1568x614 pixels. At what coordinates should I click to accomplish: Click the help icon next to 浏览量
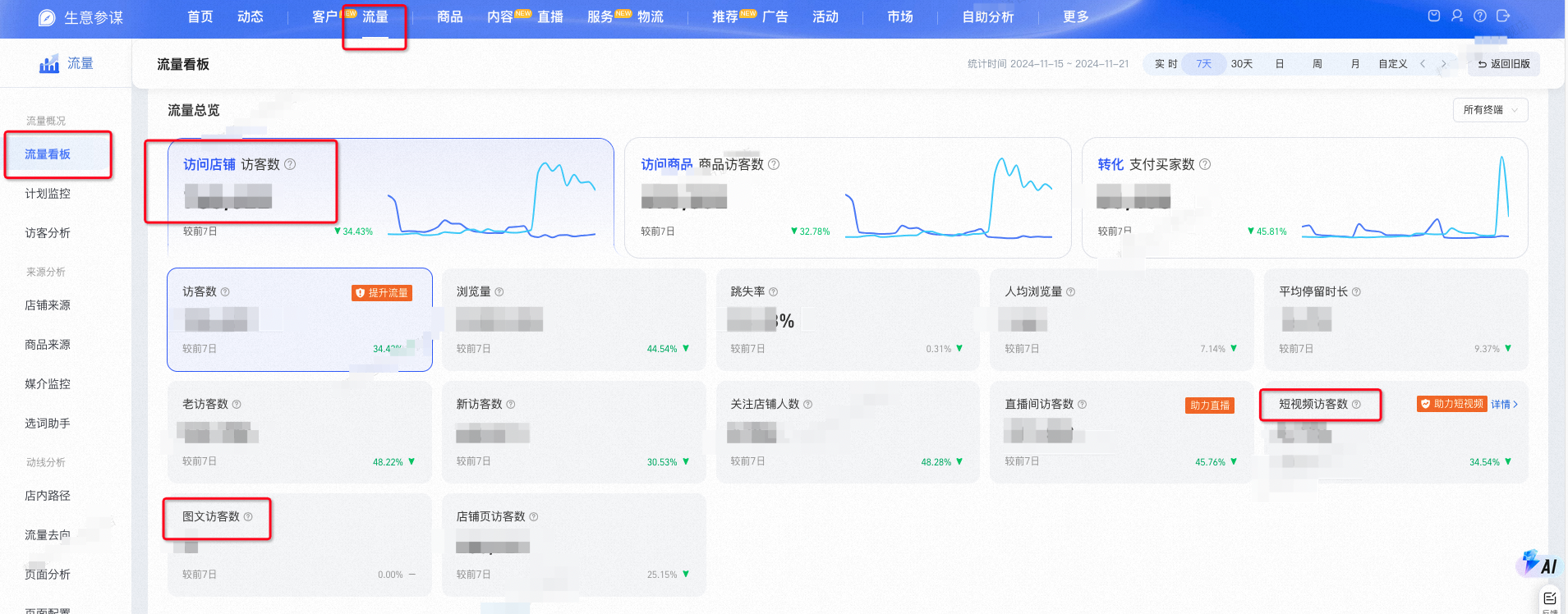tap(499, 292)
